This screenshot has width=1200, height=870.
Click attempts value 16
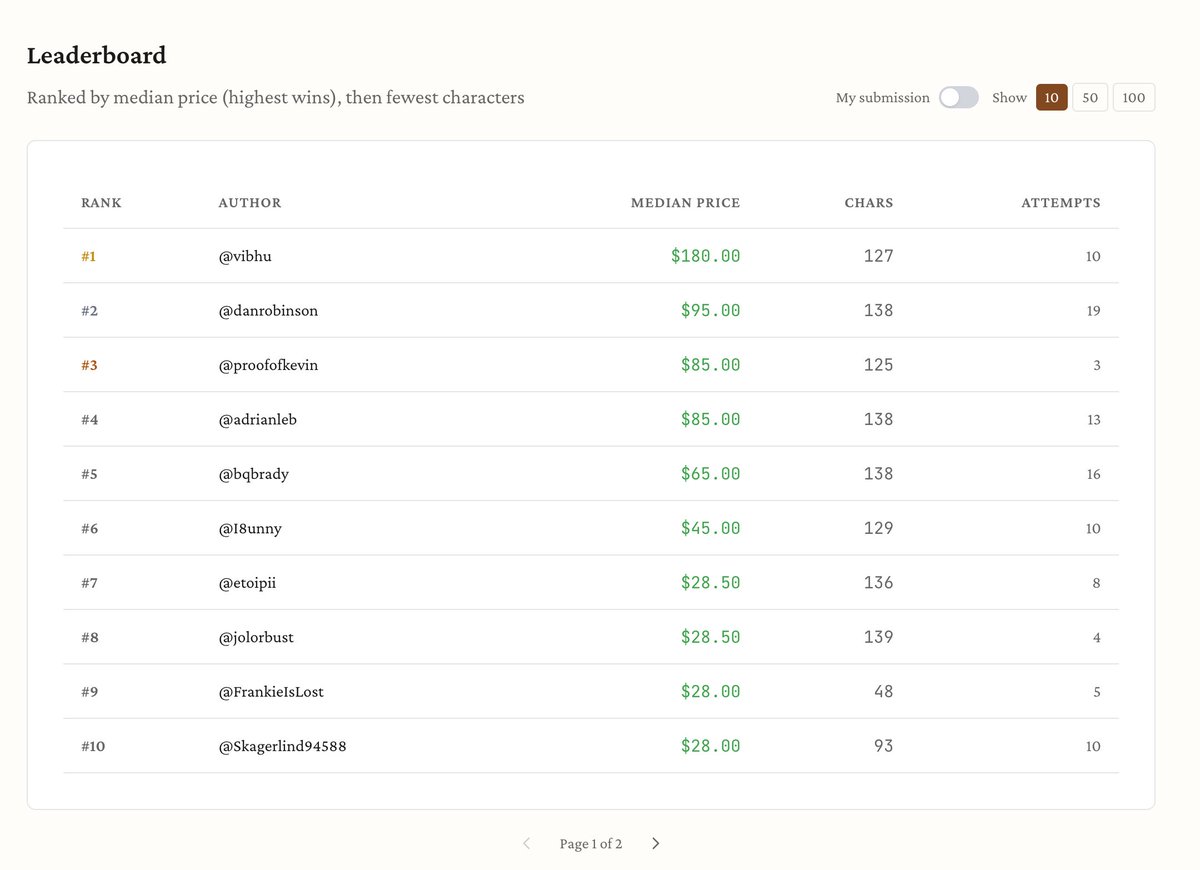coord(1093,474)
